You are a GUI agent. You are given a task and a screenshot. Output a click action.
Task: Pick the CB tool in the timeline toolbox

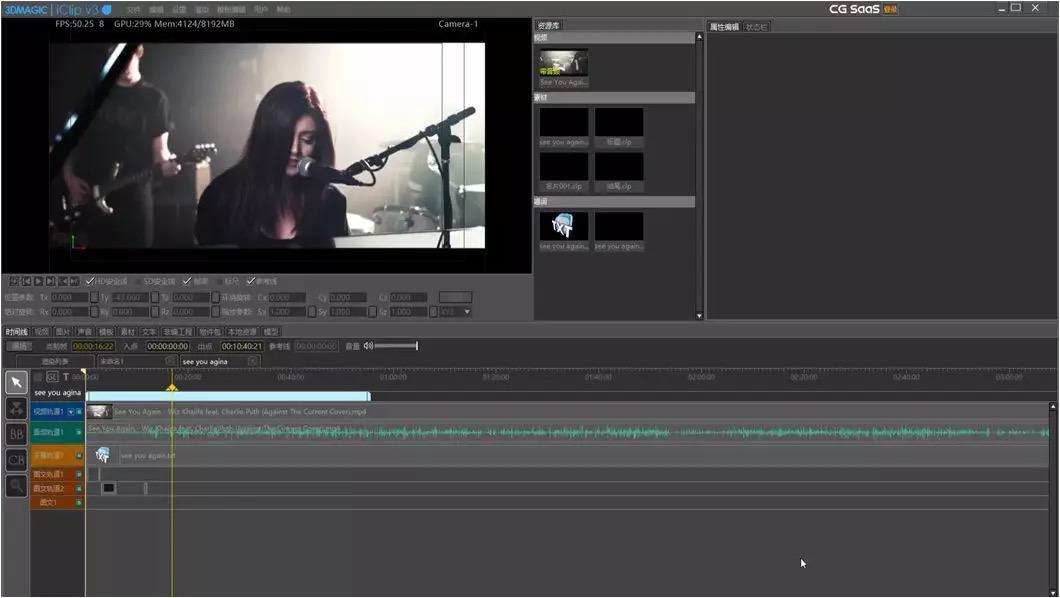coord(16,459)
